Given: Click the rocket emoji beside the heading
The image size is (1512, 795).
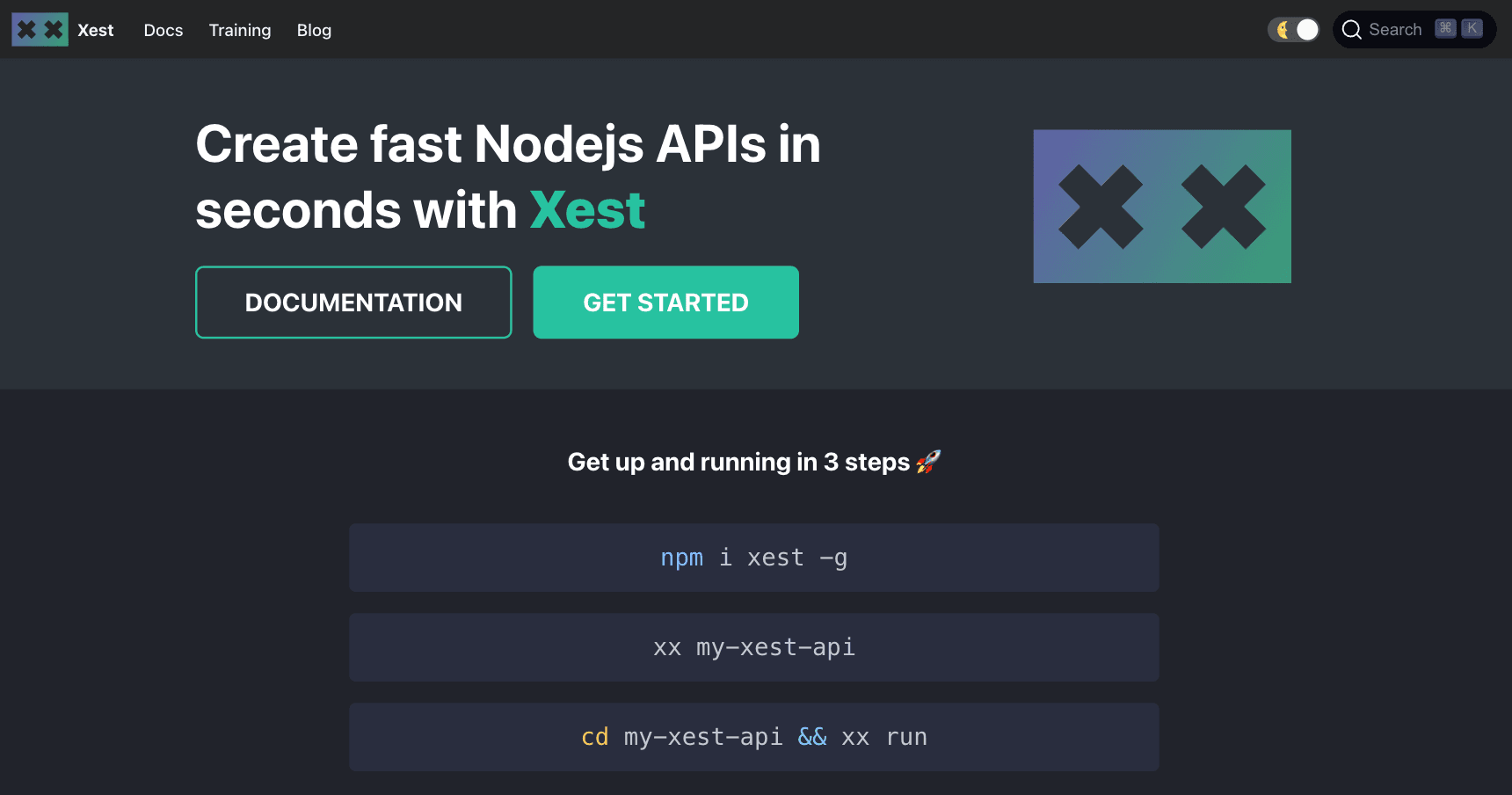Looking at the screenshot, I should pyautogui.click(x=928, y=462).
